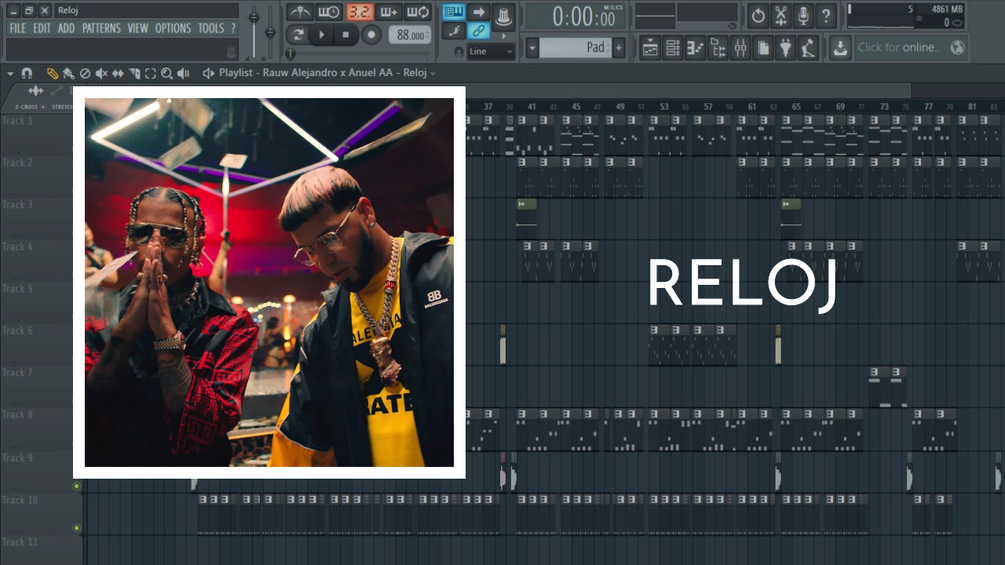This screenshot has height=565, width=1005.
Task: Open the PATTERNS menu
Action: point(101,28)
